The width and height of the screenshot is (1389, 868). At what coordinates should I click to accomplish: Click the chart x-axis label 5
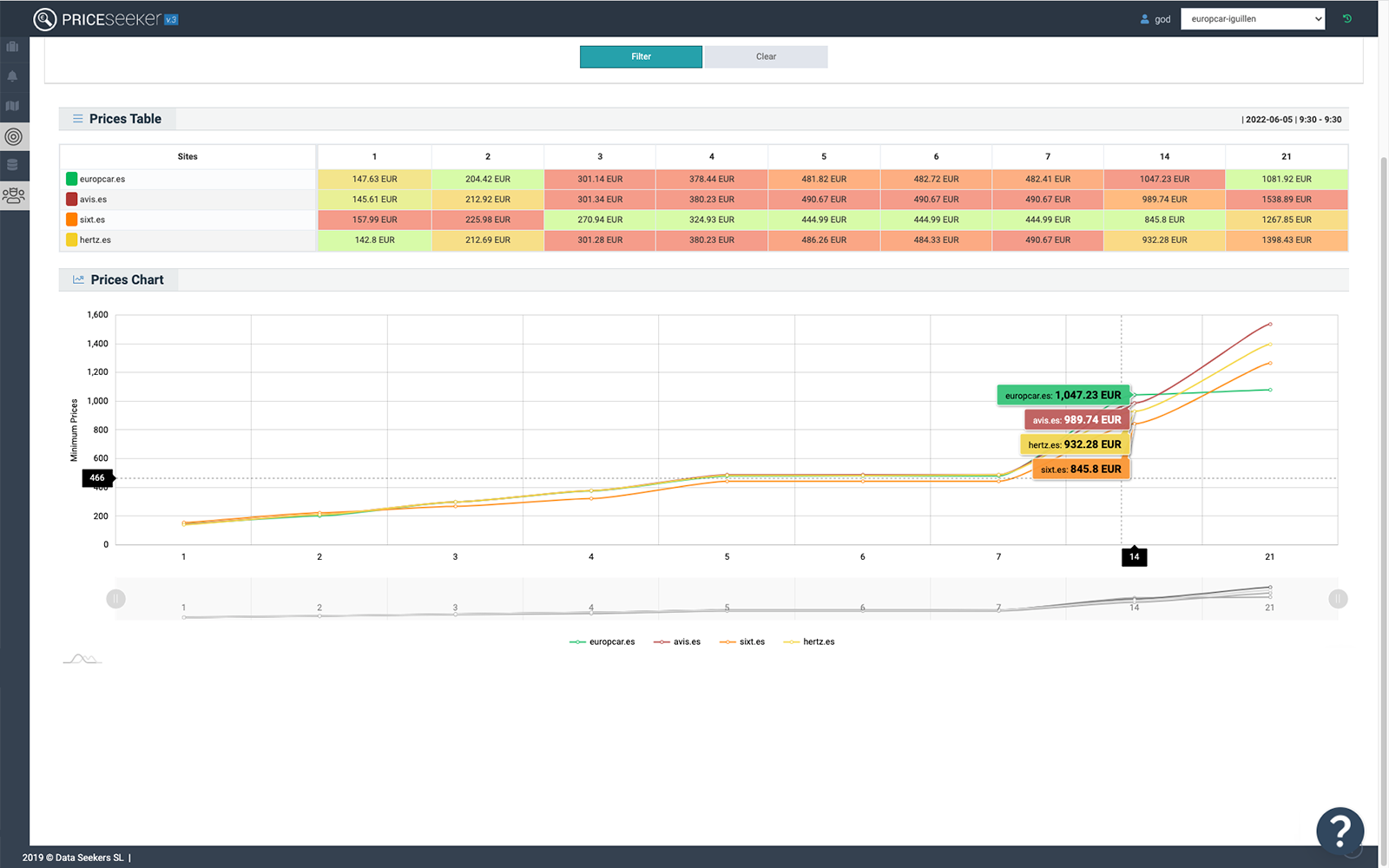click(x=727, y=556)
